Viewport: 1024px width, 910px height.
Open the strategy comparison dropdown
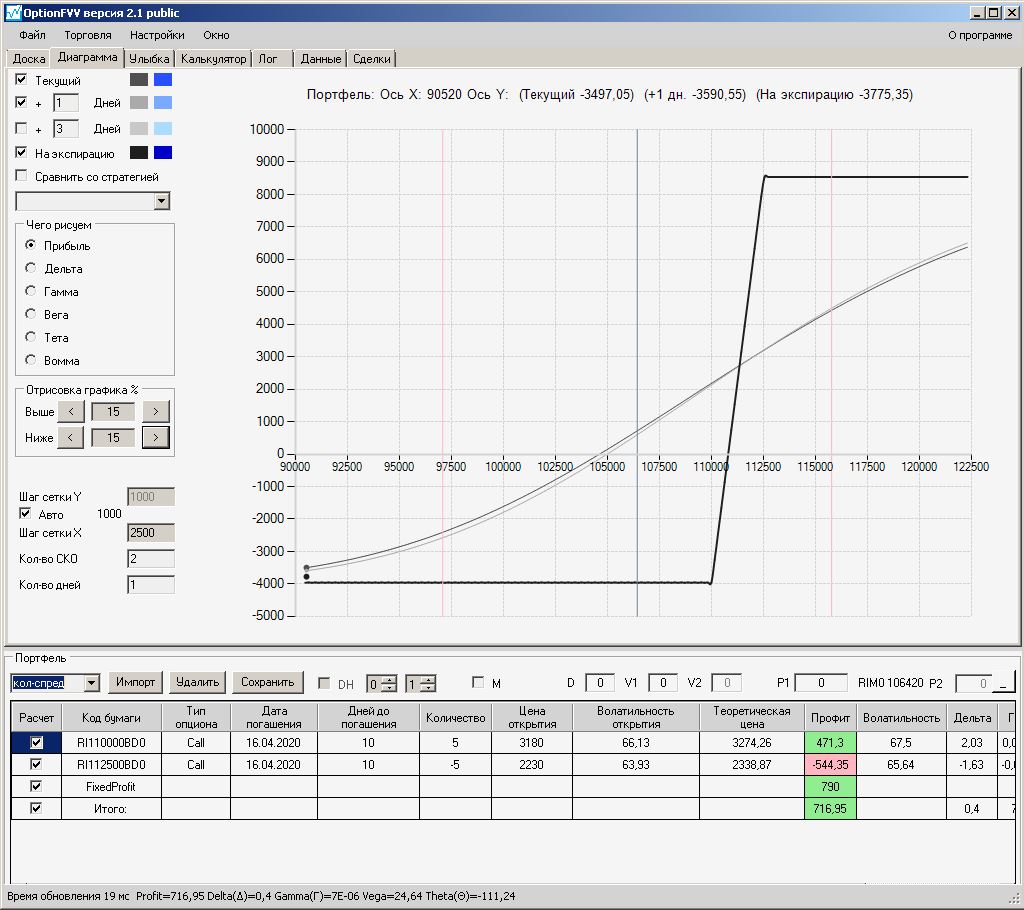161,201
